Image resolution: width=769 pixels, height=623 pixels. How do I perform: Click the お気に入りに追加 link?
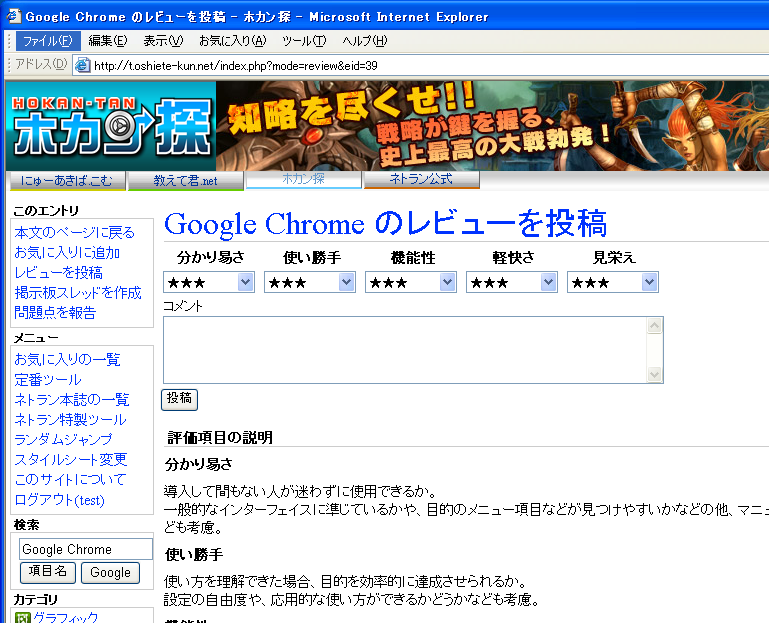coord(67,253)
